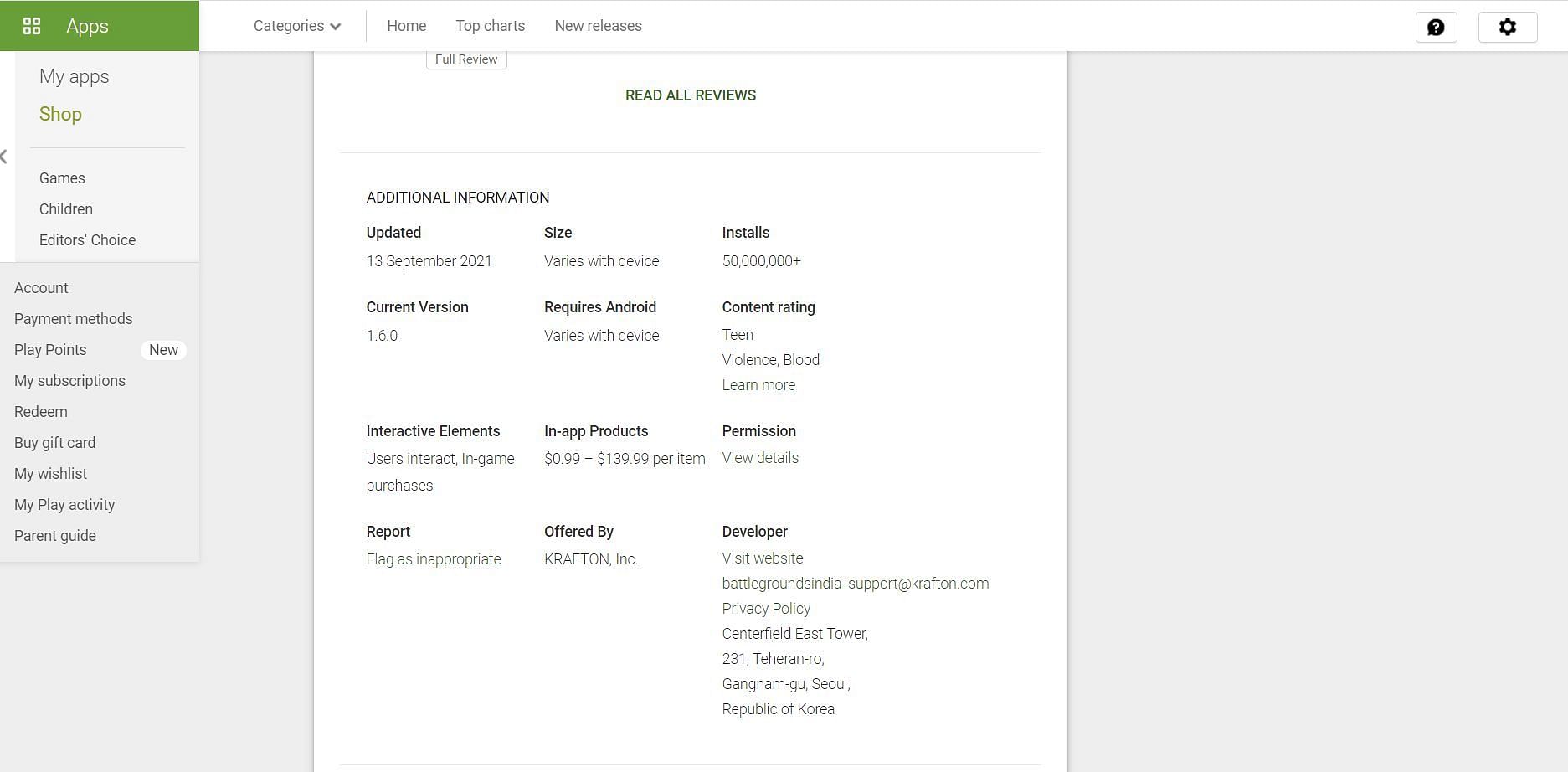This screenshot has width=1568, height=772.
Task: Click the Apps grid icon
Action: point(32,26)
